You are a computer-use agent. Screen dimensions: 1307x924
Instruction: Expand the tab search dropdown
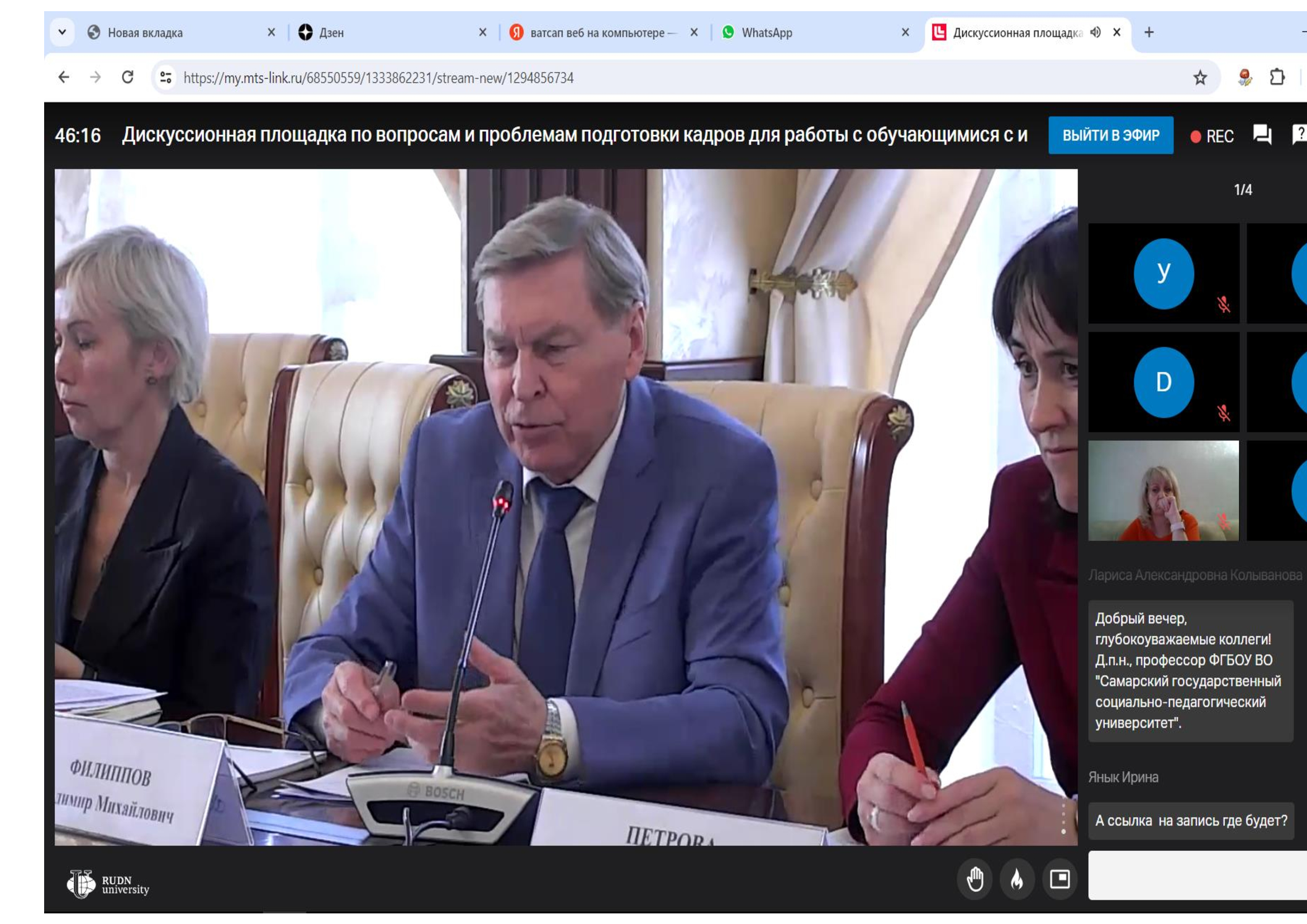(62, 32)
